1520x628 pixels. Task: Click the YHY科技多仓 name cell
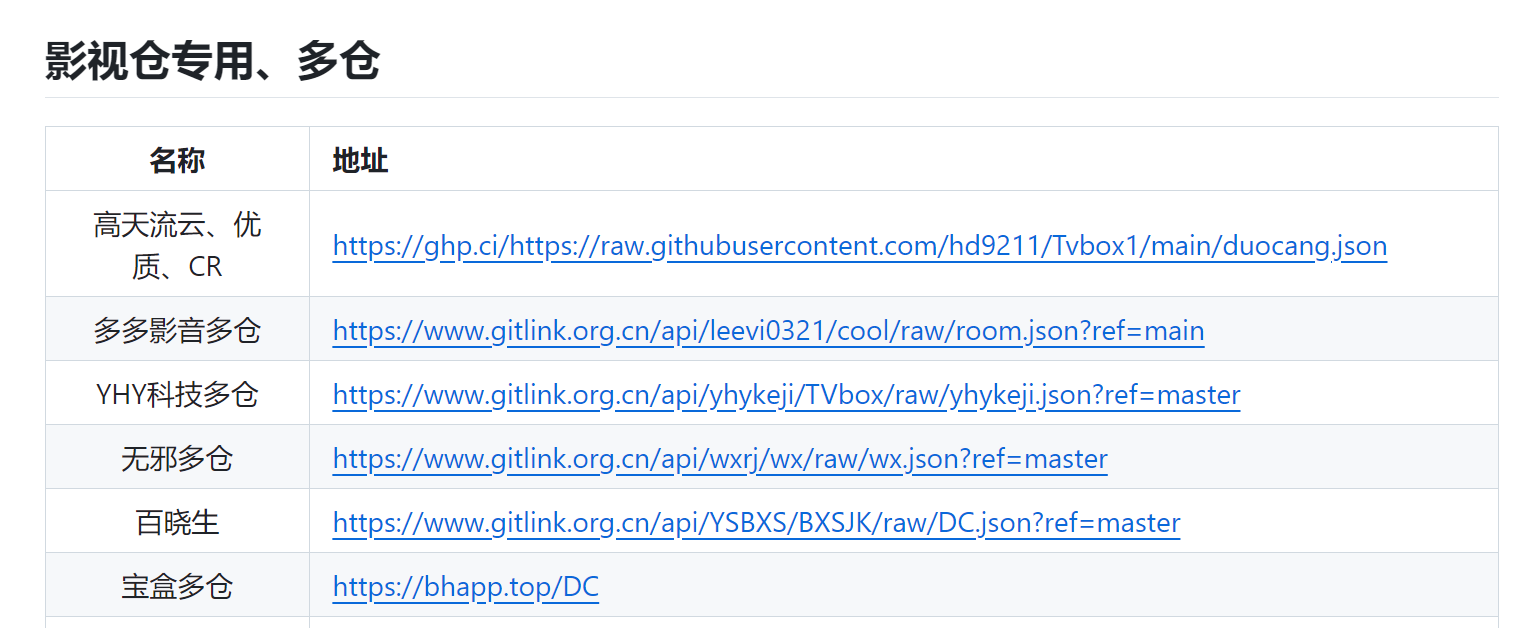pos(177,394)
